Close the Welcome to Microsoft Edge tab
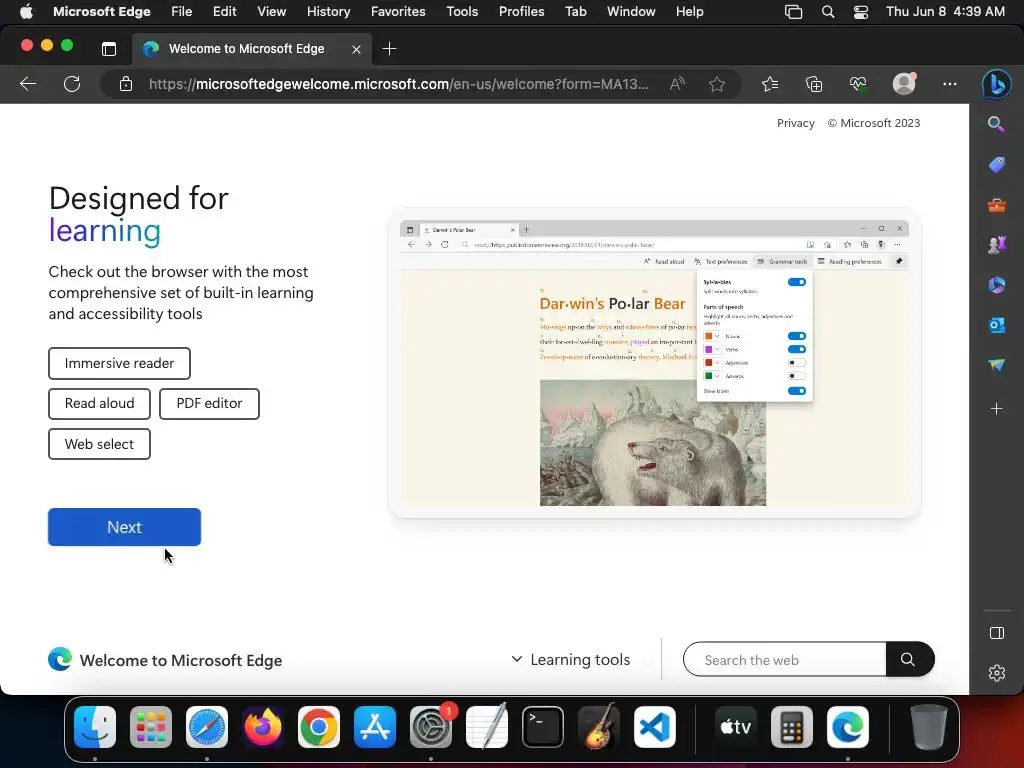This screenshot has height=768, width=1024. pos(357,49)
